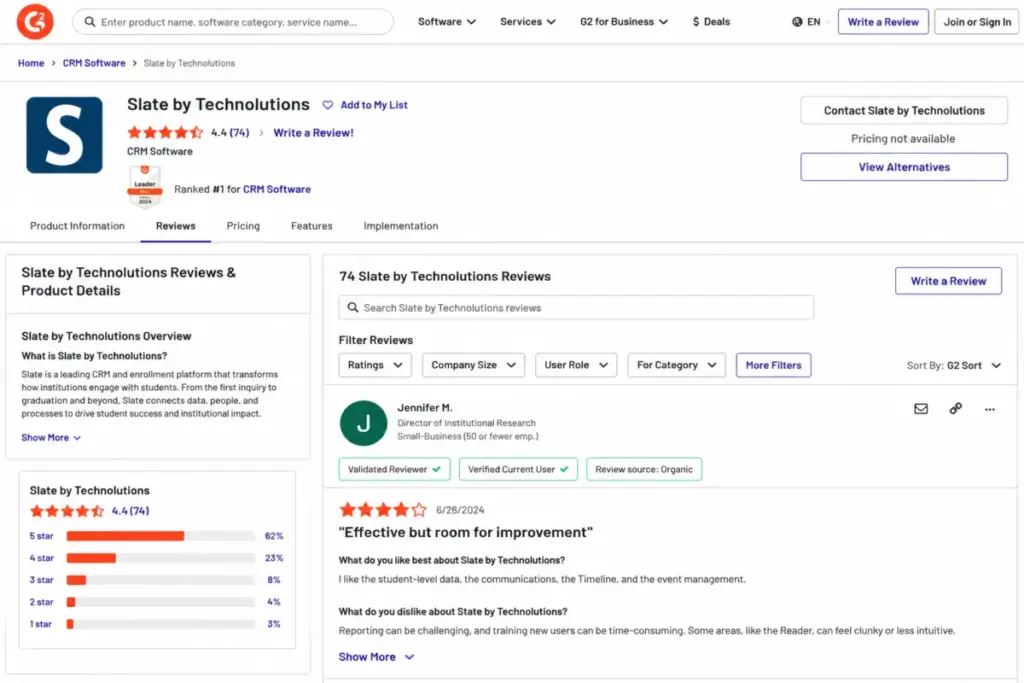This screenshot has height=683, width=1024.
Task: Expand the Ratings filter dropdown
Action: click(x=375, y=365)
